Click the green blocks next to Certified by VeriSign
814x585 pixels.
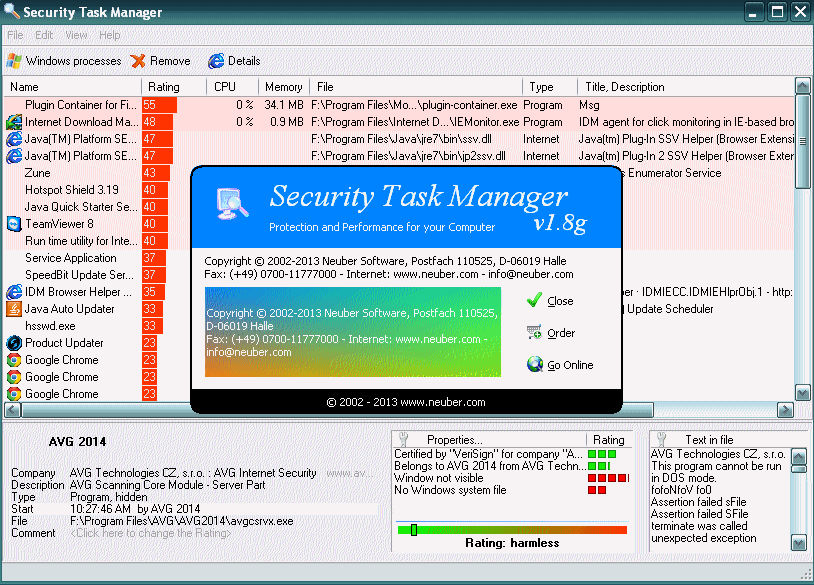602,454
